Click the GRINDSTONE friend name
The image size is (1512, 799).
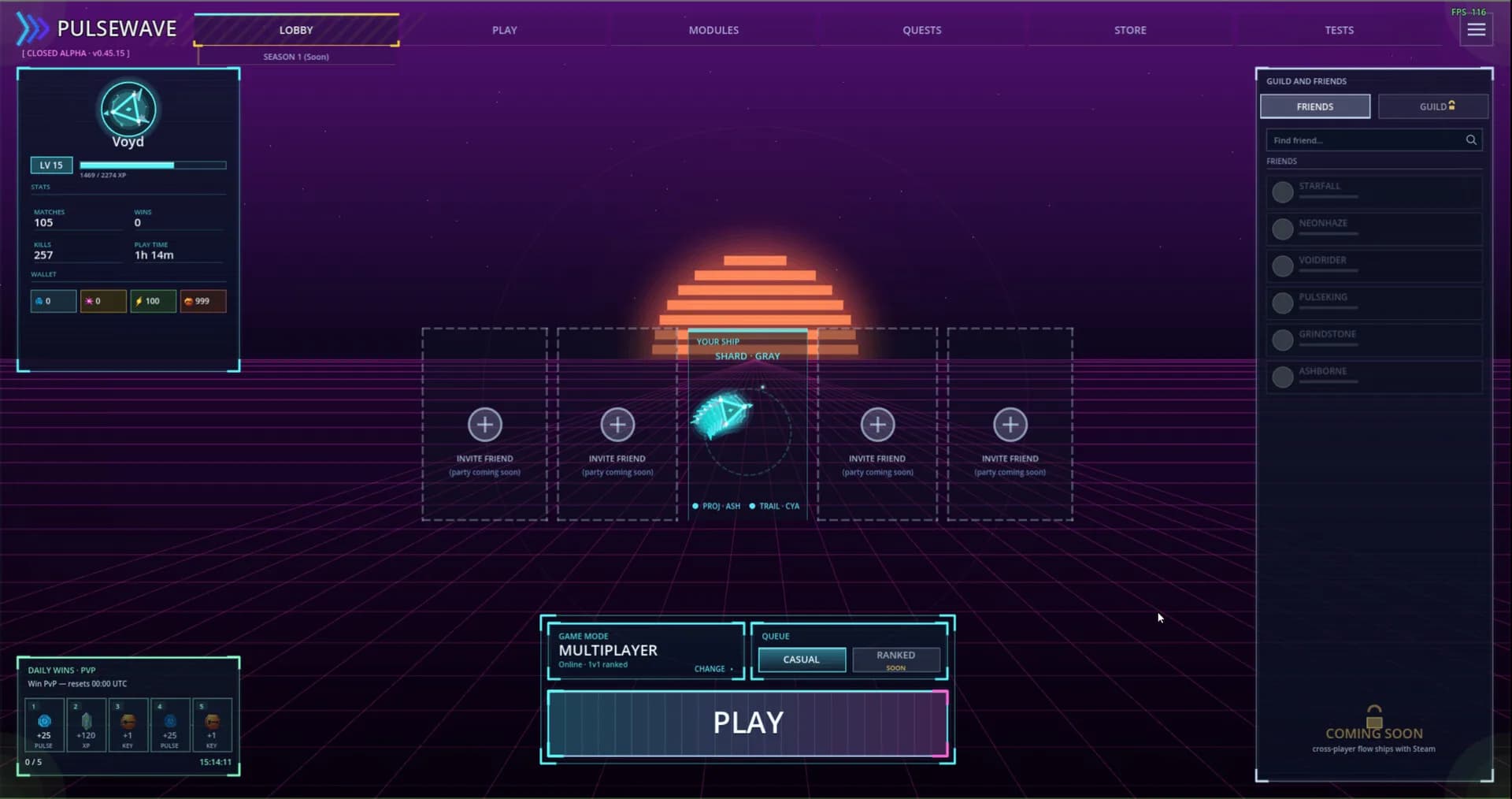click(1328, 334)
